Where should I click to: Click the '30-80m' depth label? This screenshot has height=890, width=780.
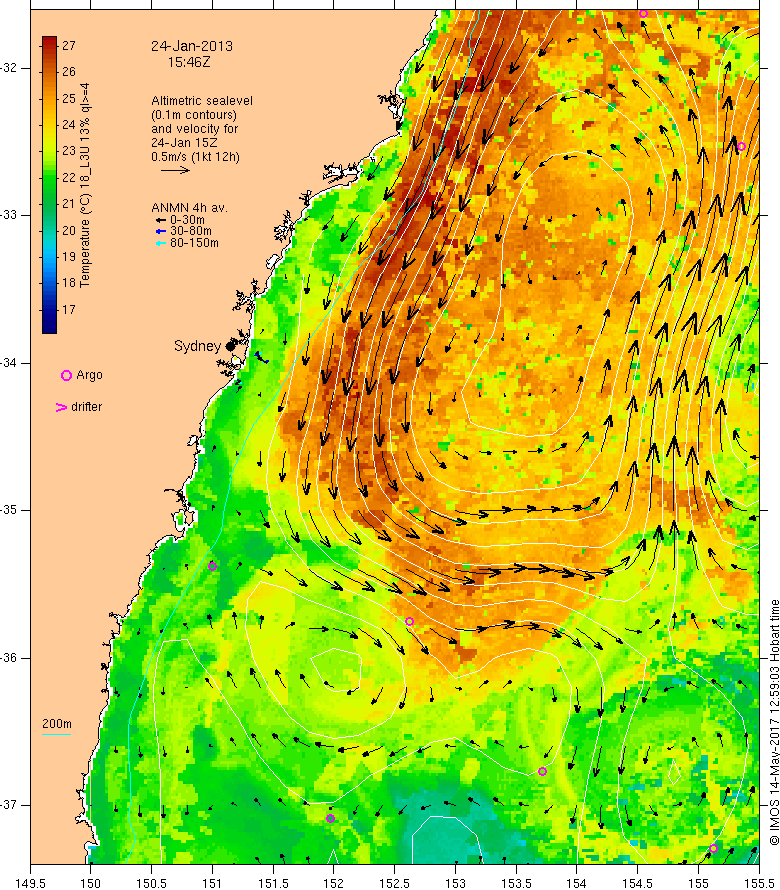tap(191, 231)
